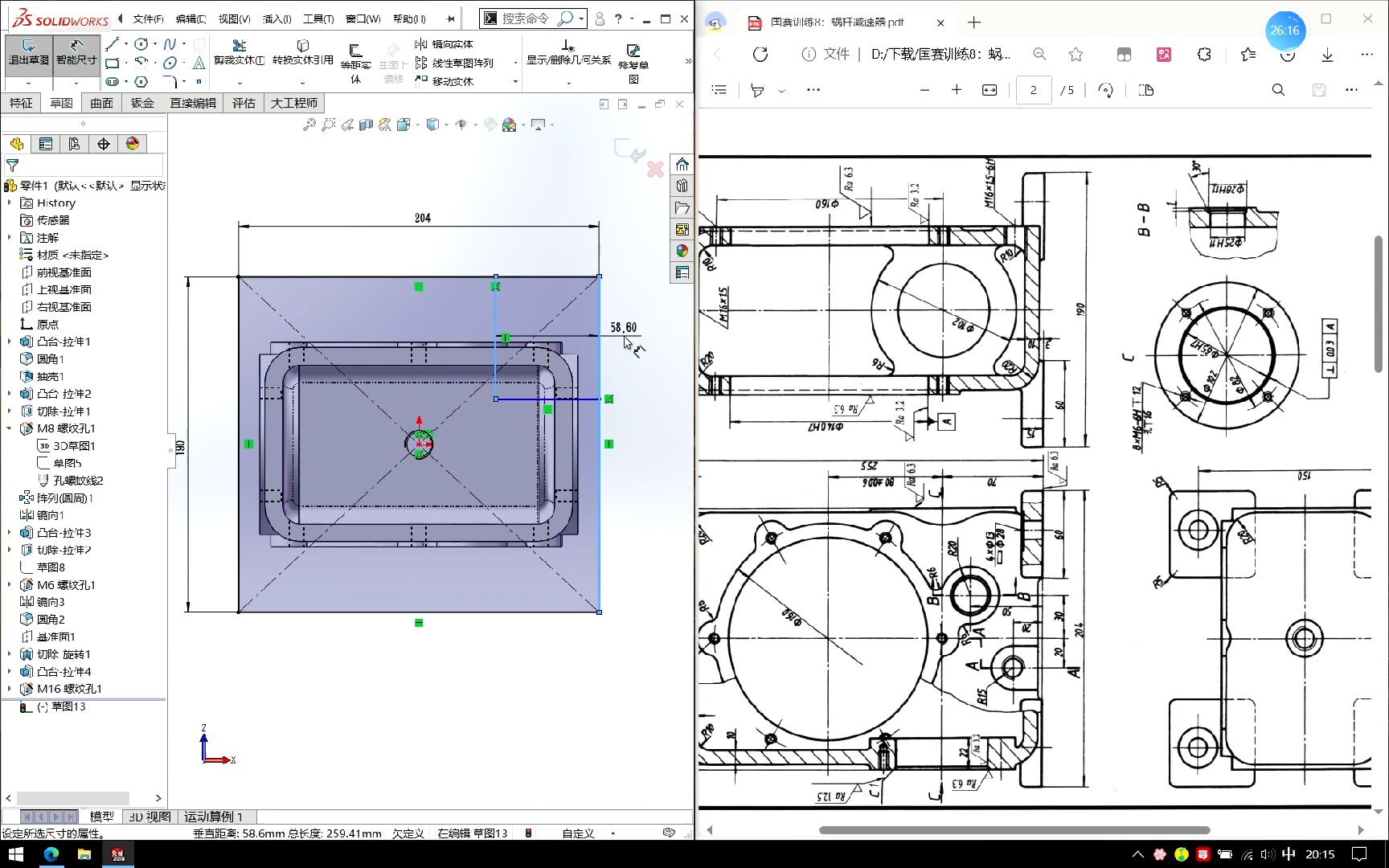Open the search command dropdown arrow
Screen dimensions: 1389x868
pos(580,18)
